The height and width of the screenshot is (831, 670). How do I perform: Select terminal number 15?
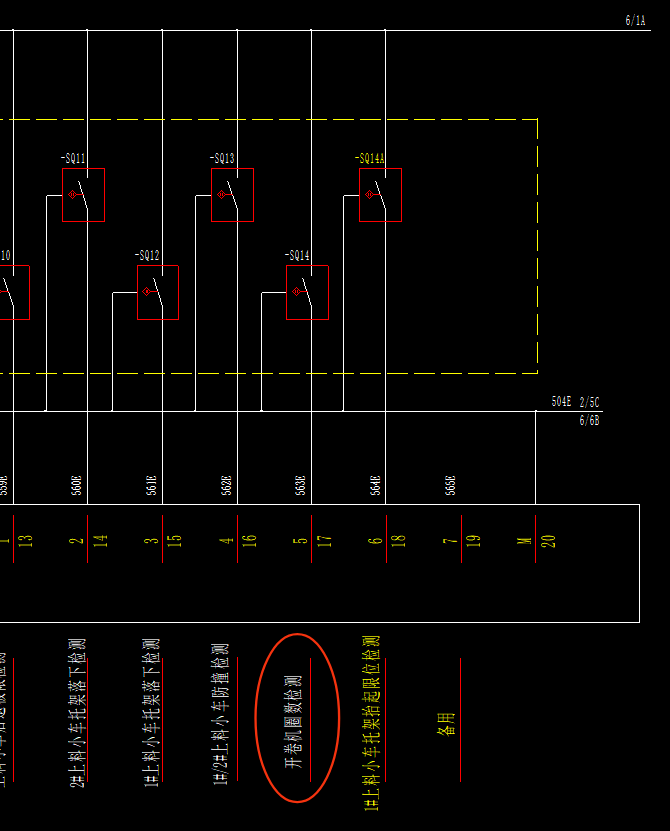175,541
